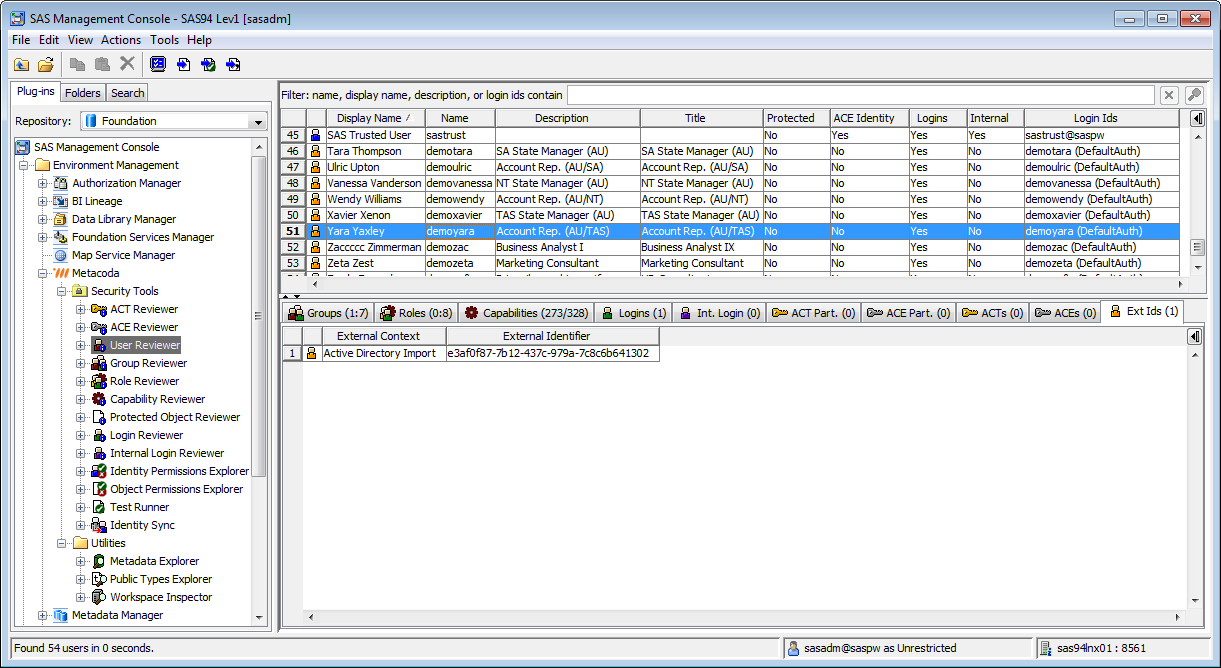Image resolution: width=1221 pixels, height=668 pixels.
Task: Click the paste toolbar icon
Action: (101, 65)
